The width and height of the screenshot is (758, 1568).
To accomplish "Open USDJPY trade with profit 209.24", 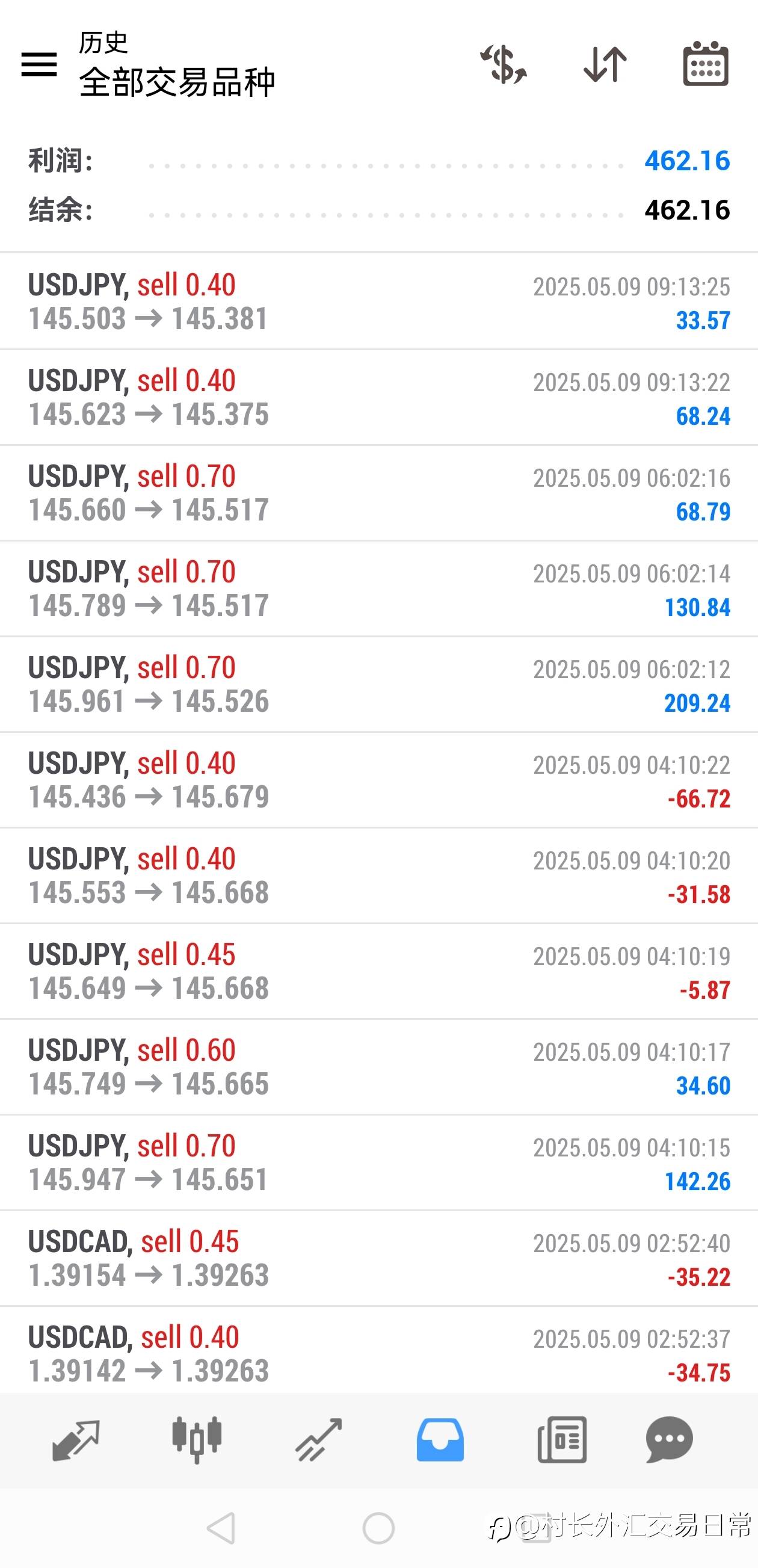I will pyautogui.click(x=378, y=685).
